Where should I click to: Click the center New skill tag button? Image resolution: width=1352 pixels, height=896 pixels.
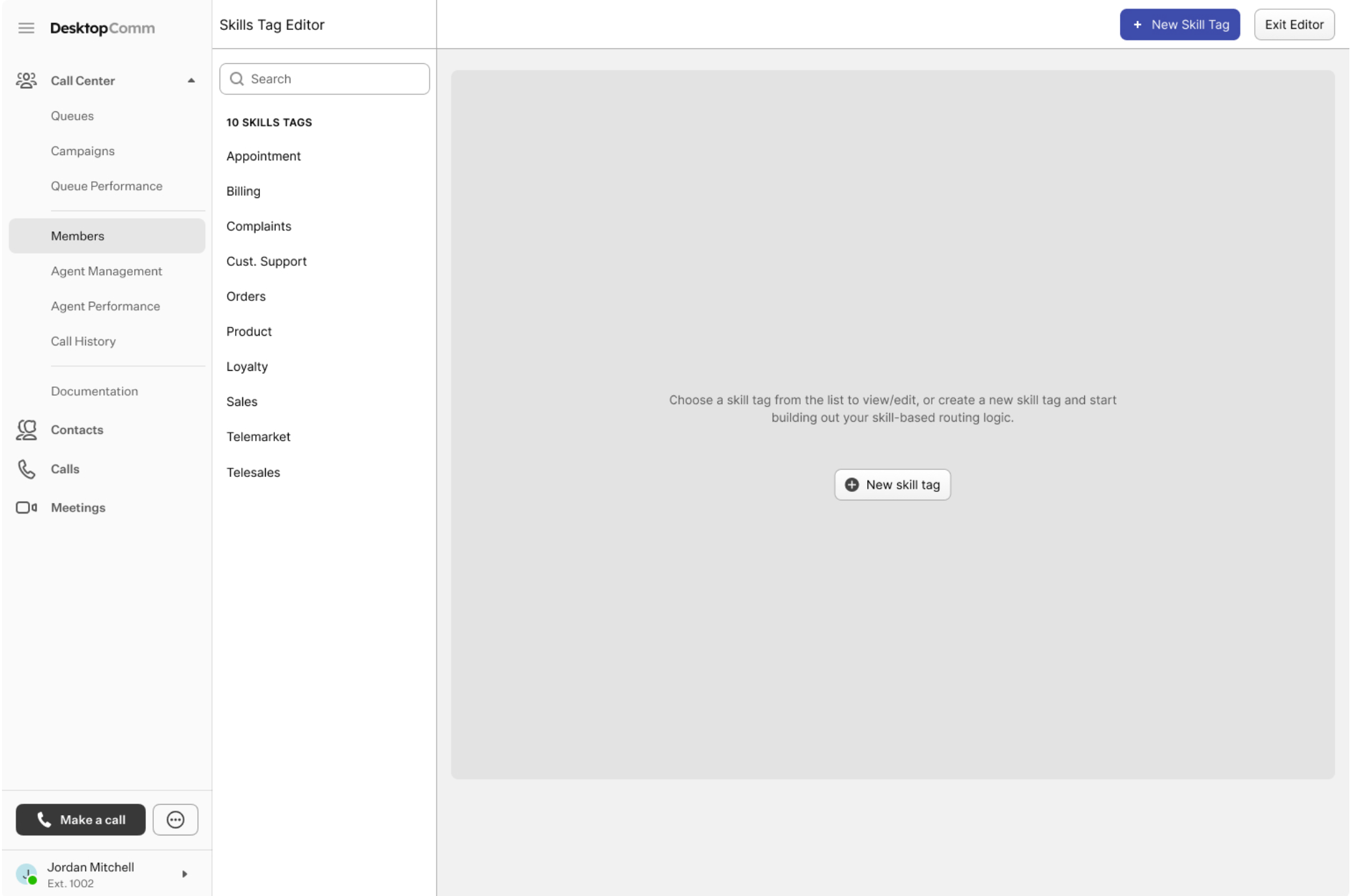[x=891, y=485]
